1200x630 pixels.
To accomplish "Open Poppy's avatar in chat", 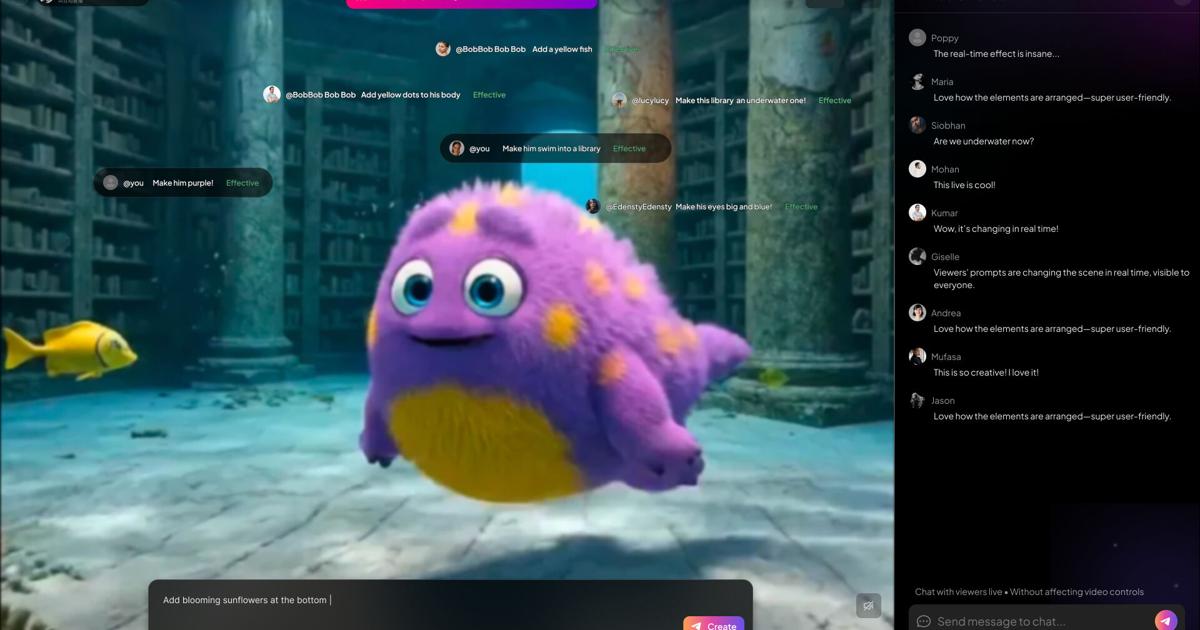I will pyautogui.click(x=917, y=38).
